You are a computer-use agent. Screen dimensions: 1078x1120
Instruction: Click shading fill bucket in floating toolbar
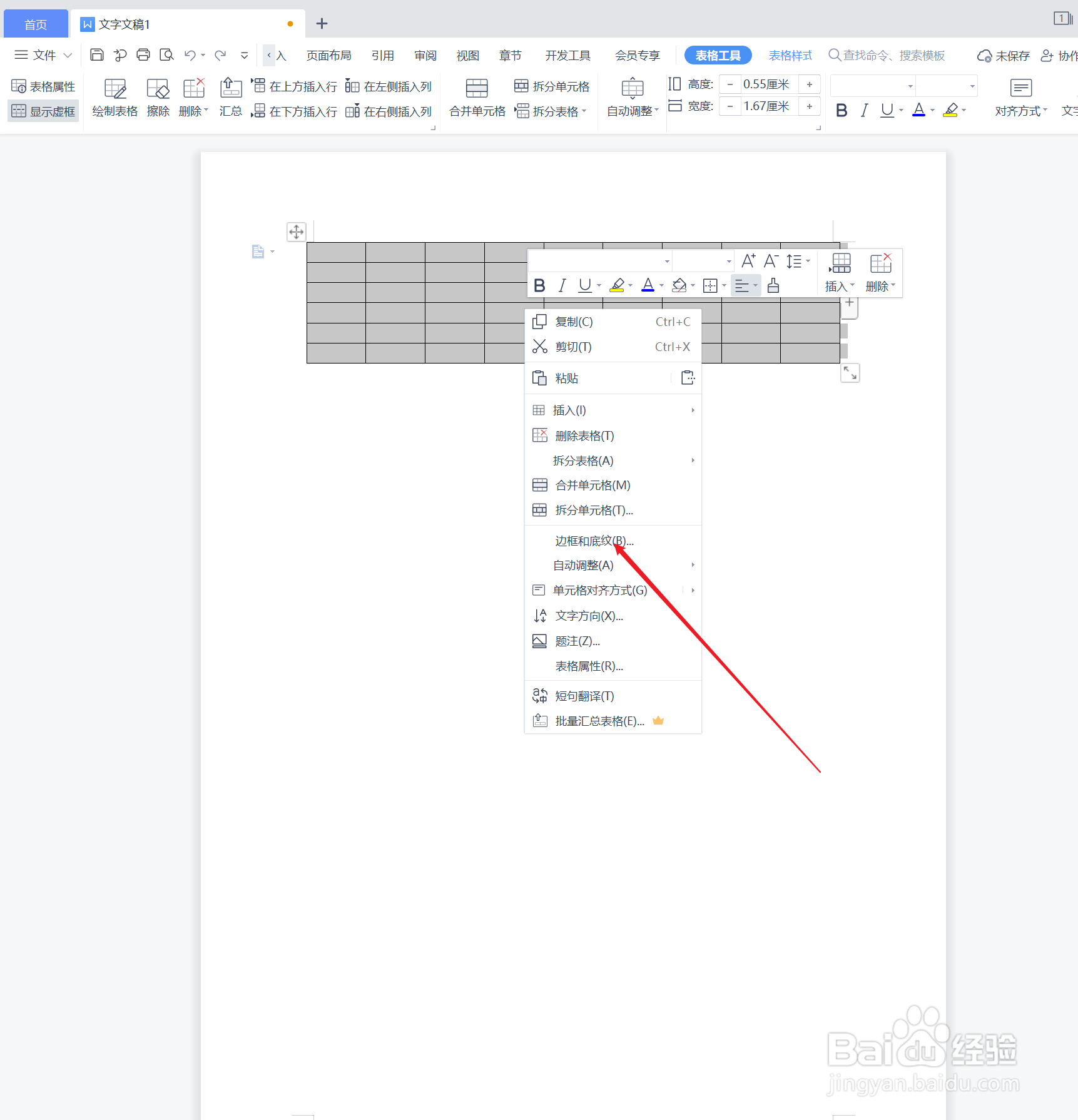pos(679,285)
